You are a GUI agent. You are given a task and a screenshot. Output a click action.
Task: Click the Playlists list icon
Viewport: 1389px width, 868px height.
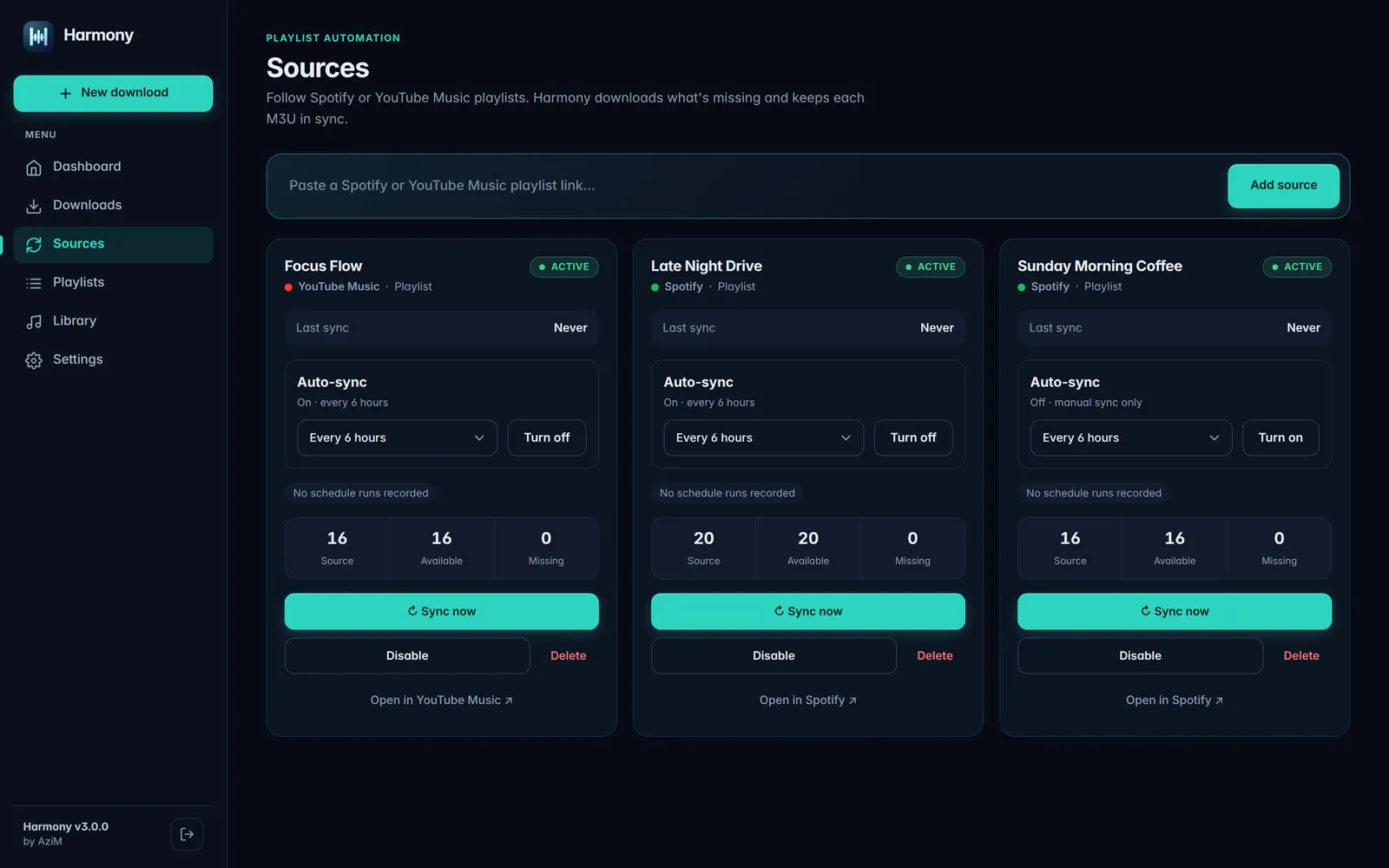tap(34, 283)
